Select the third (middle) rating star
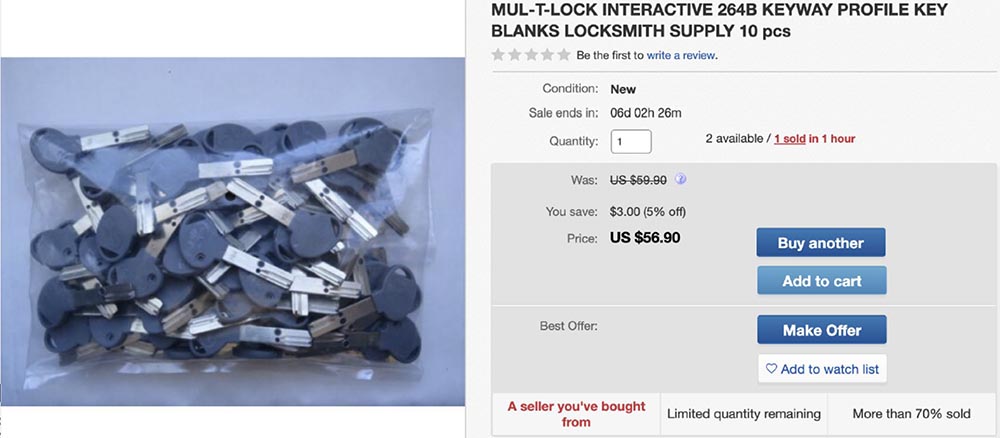1000x438 pixels. pos(531,55)
